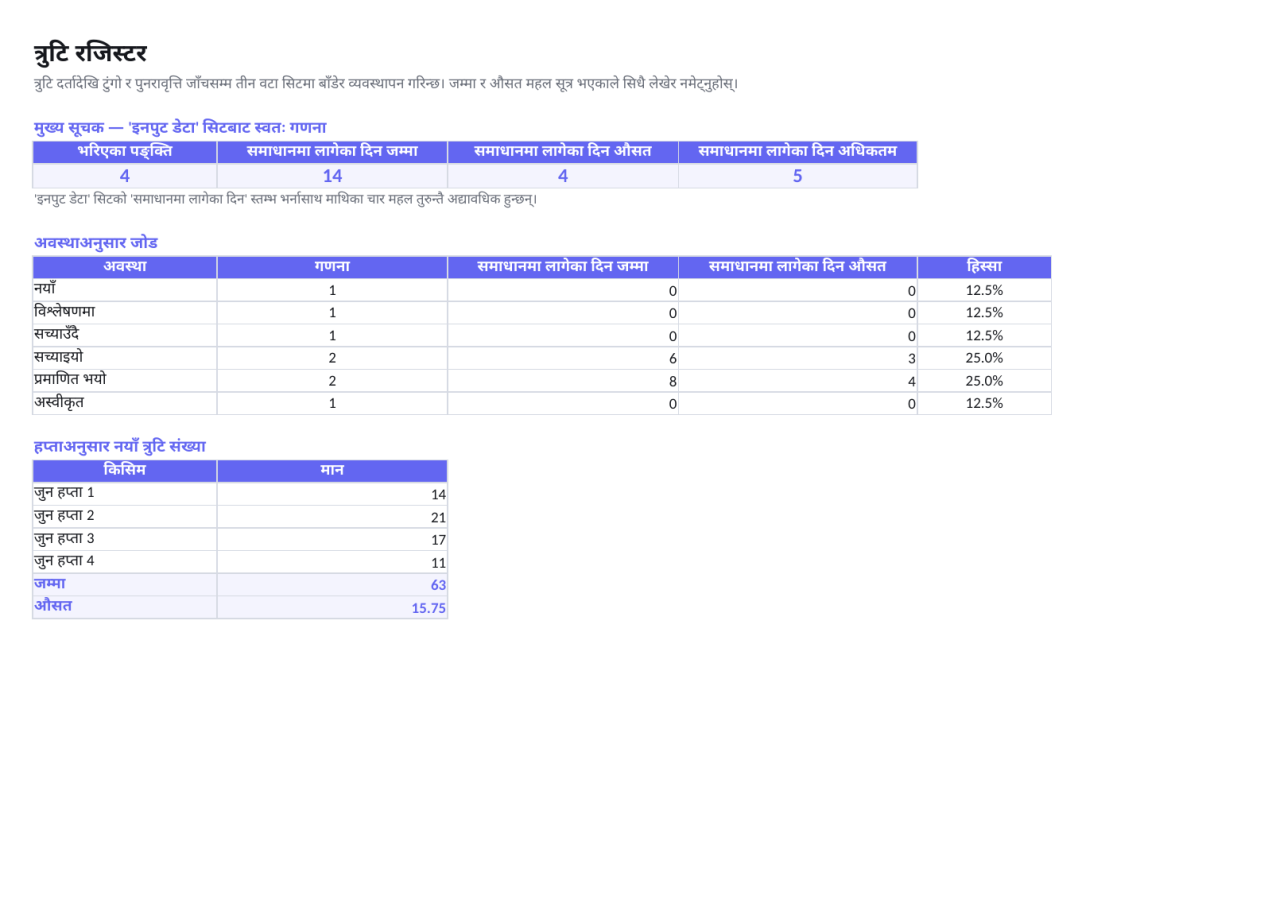Screen dimensions: 1272x900
Task: Click the 'भरिएका पङ्क्ति' header cell
Action: click(x=125, y=152)
